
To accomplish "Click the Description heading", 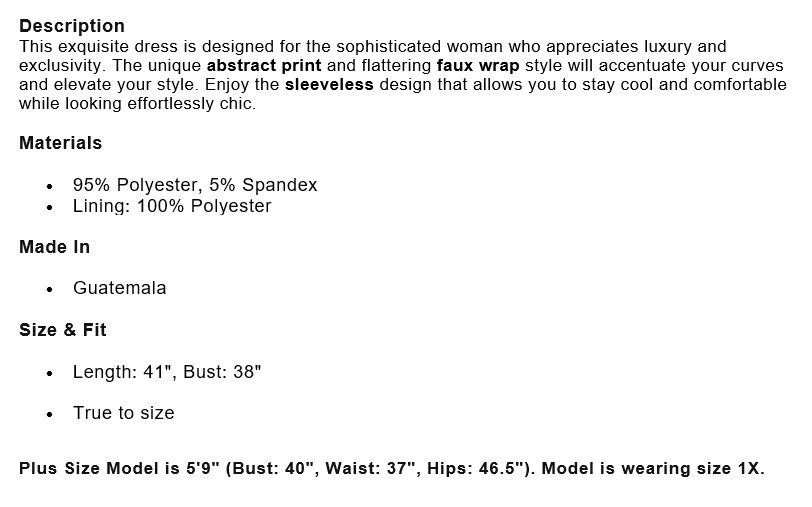I will click(x=72, y=25).
